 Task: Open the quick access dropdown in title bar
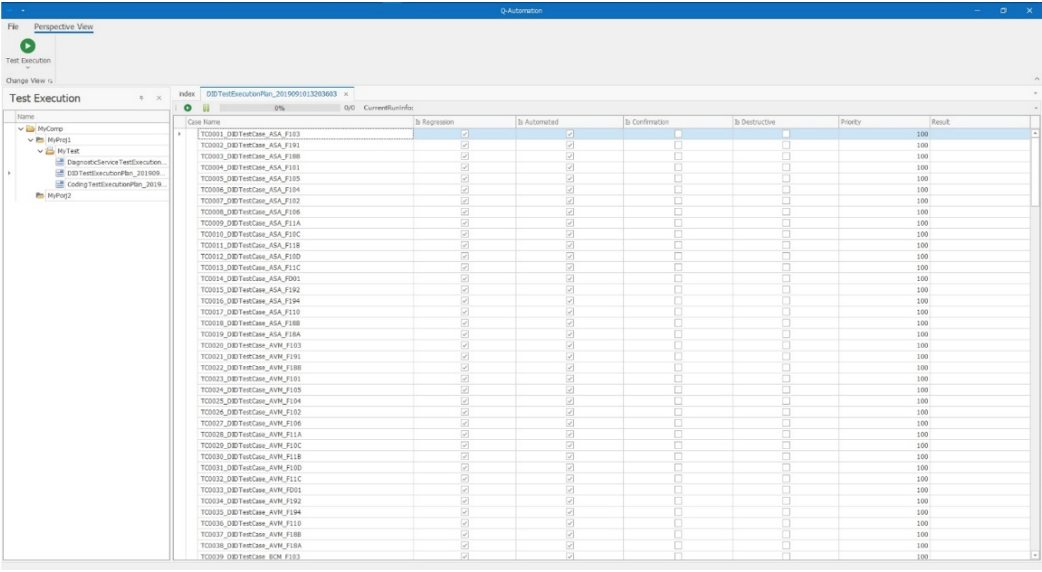[23, 11]
